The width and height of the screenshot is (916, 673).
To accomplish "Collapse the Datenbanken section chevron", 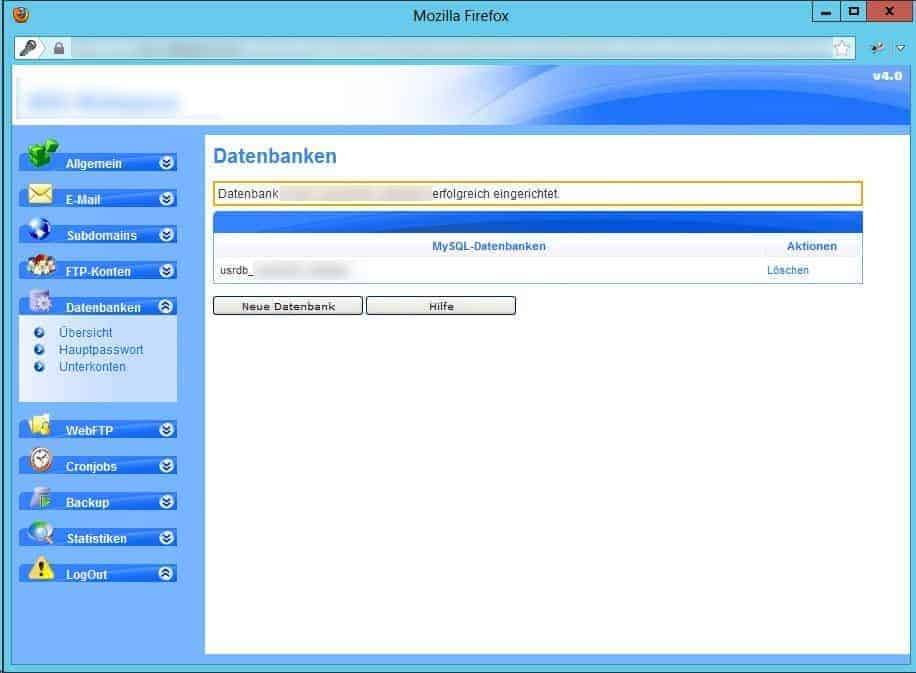I will click(x=166, y=307).
